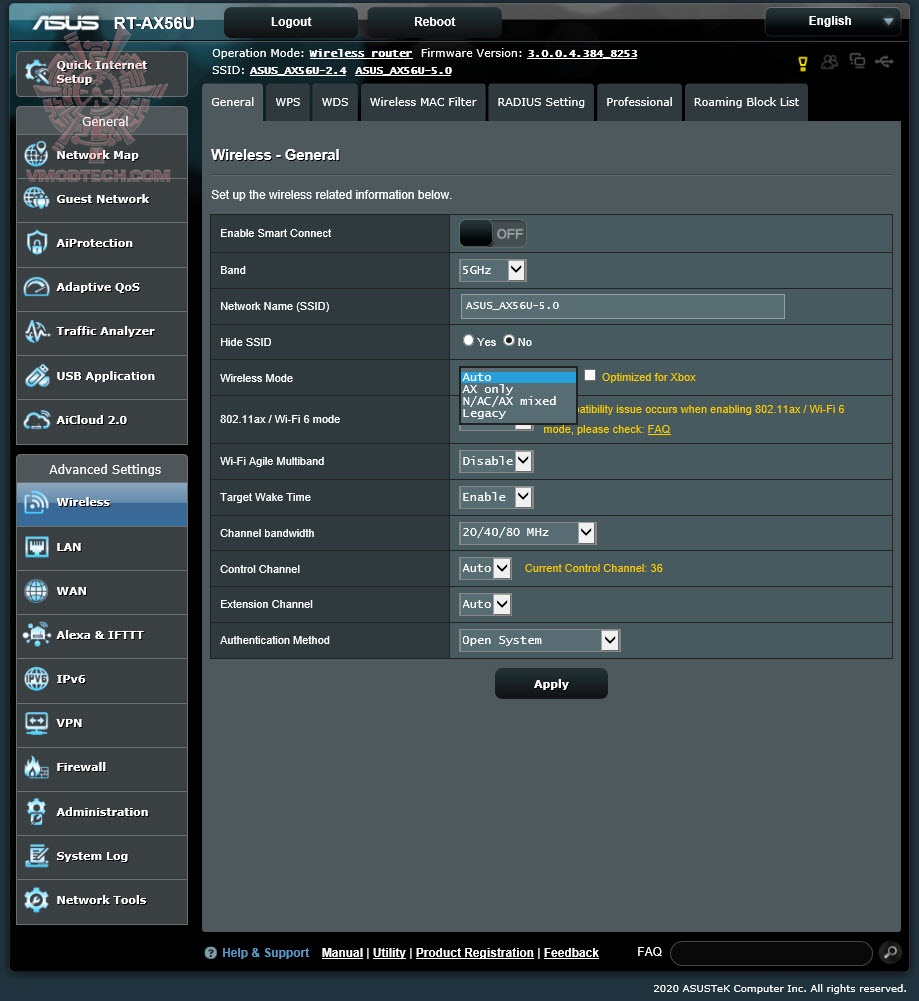Switch to the Wireless MAC Filter tab

[423, 102]
